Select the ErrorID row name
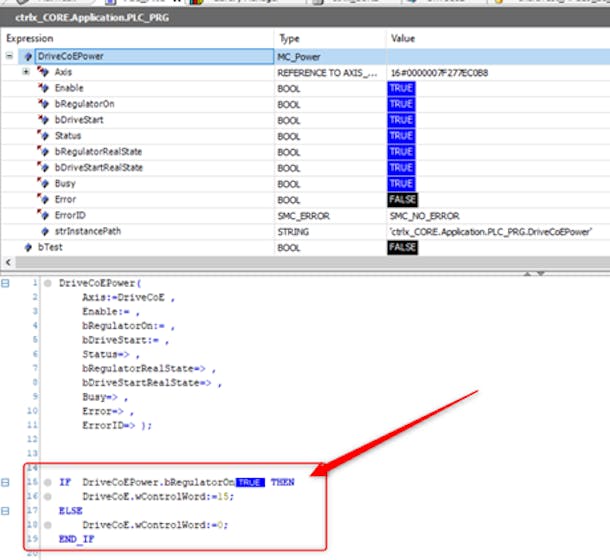The image size is (610, 560). tap(70, 215)
